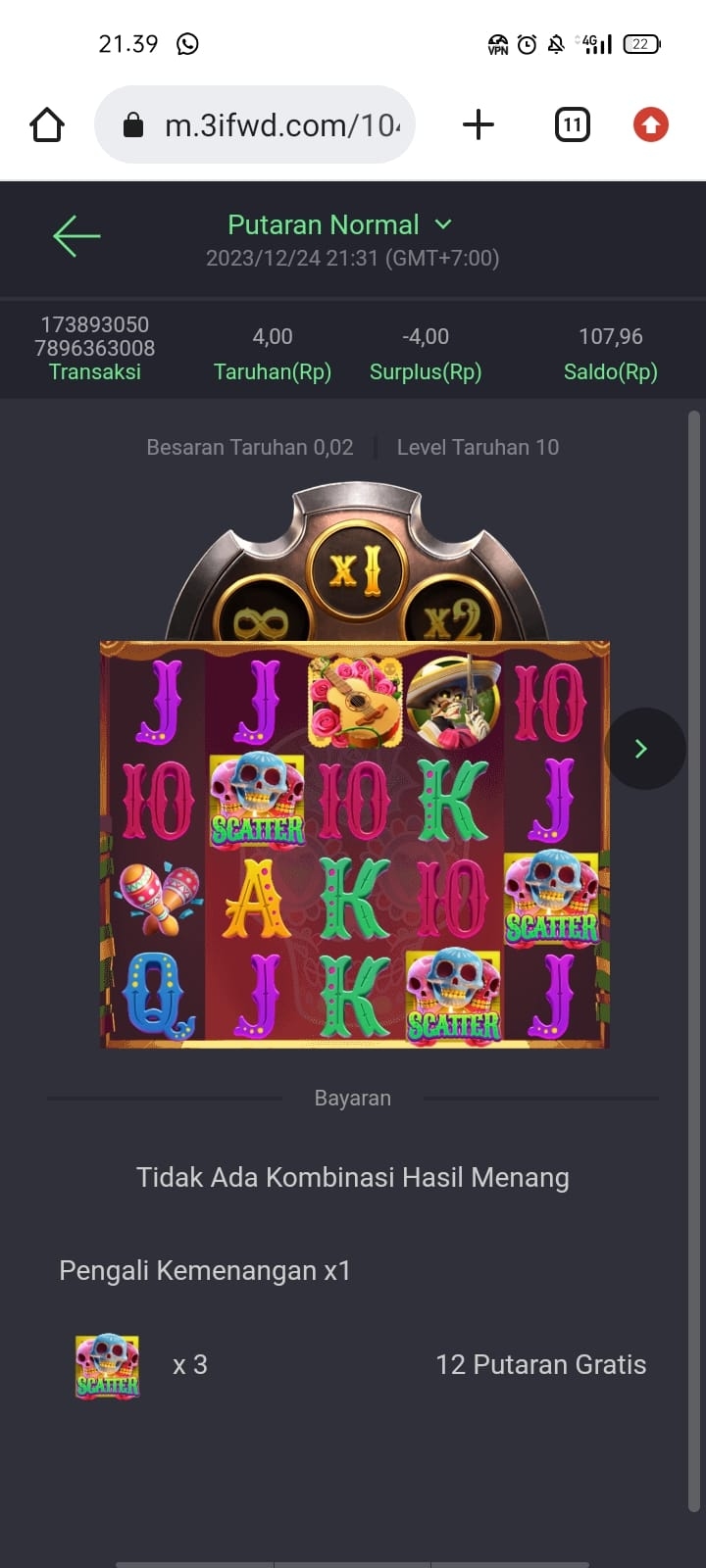The width and height of the screenshot is (706, 1568).
Task: Open the browser home icon
Action: click(x=47, y=124)
